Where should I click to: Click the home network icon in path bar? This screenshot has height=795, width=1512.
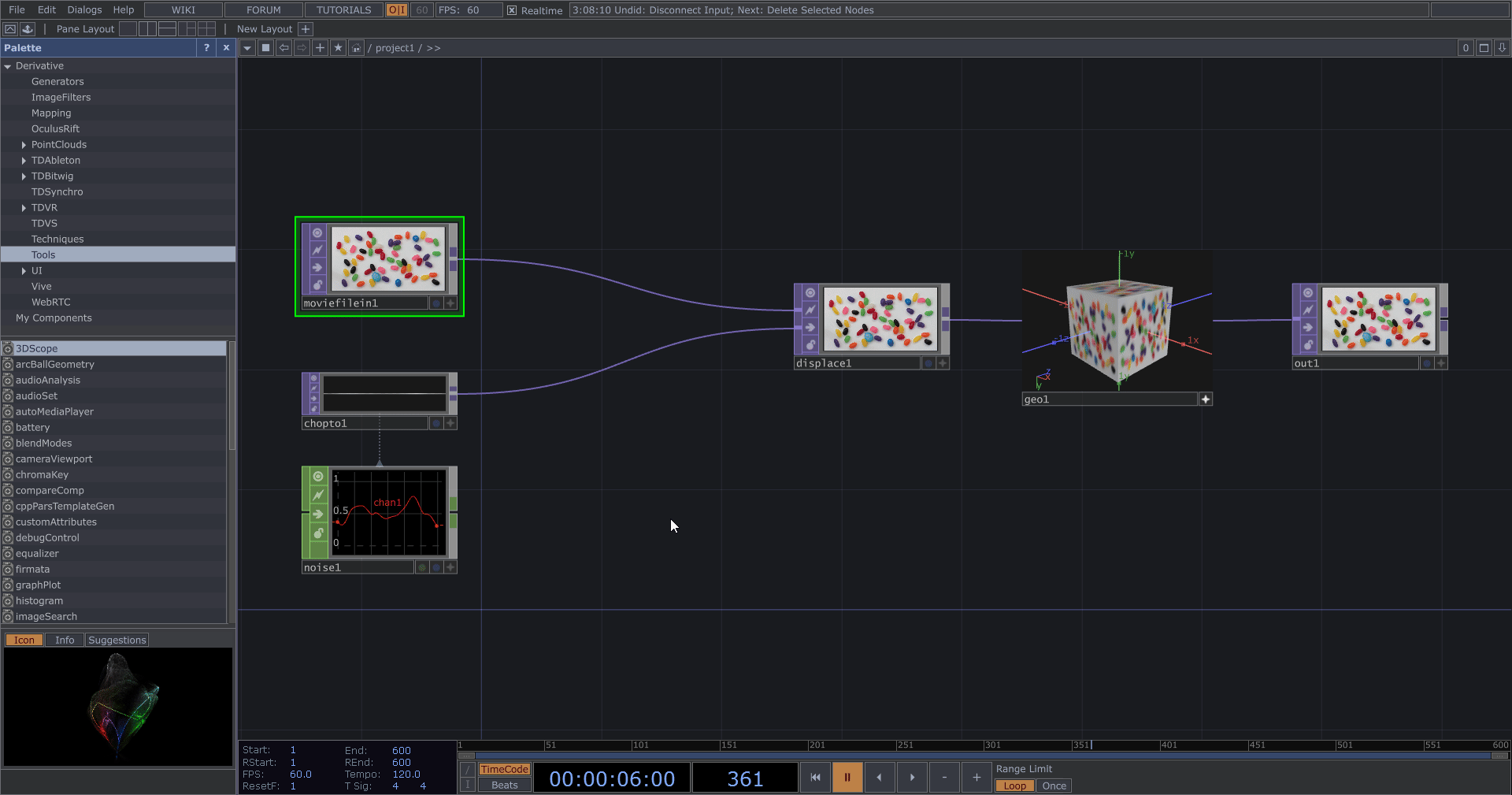pos(356,48)
